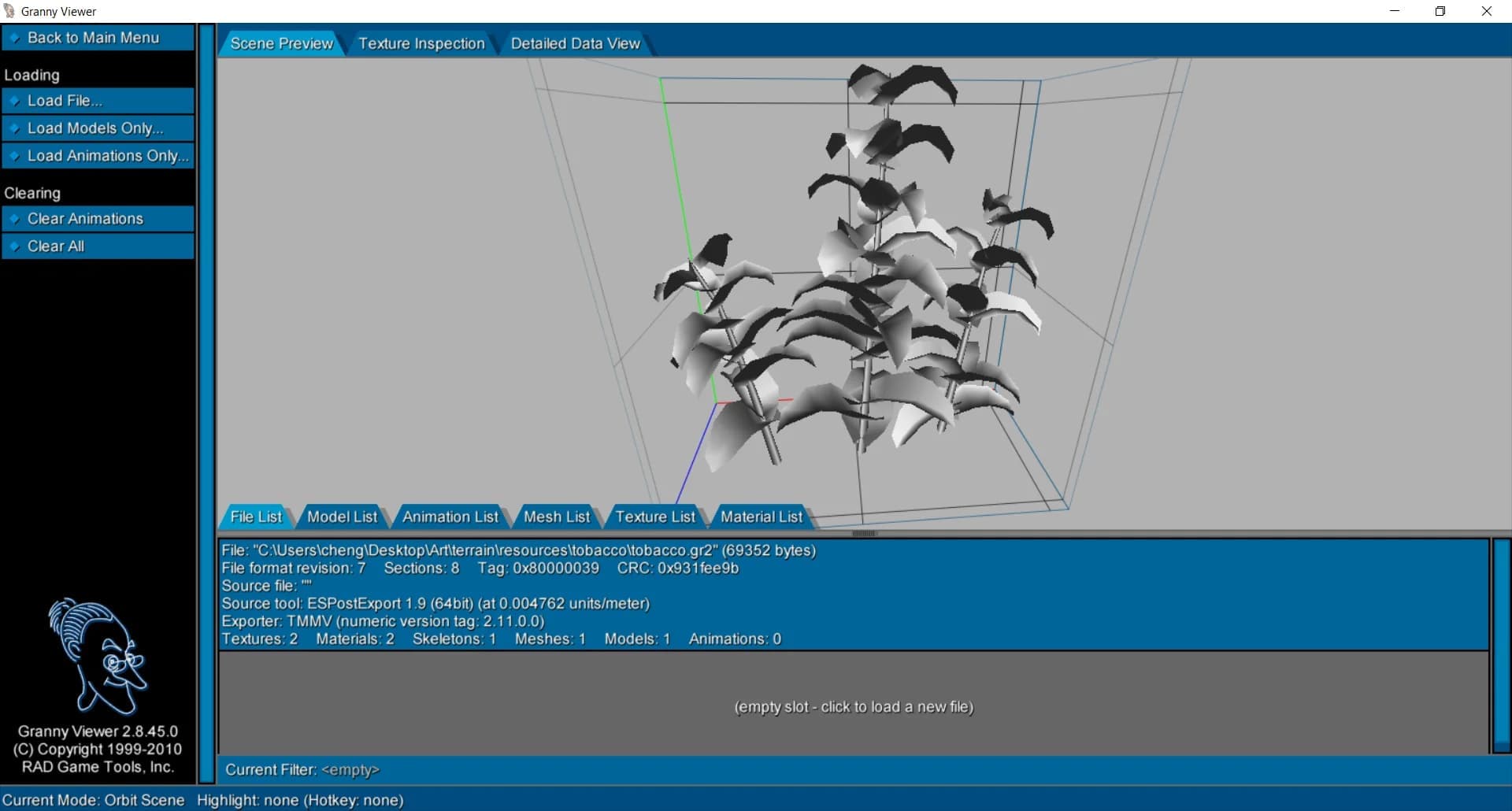
Task: Click diamond icon beside Load Animations Only
Action: [14, 156]
